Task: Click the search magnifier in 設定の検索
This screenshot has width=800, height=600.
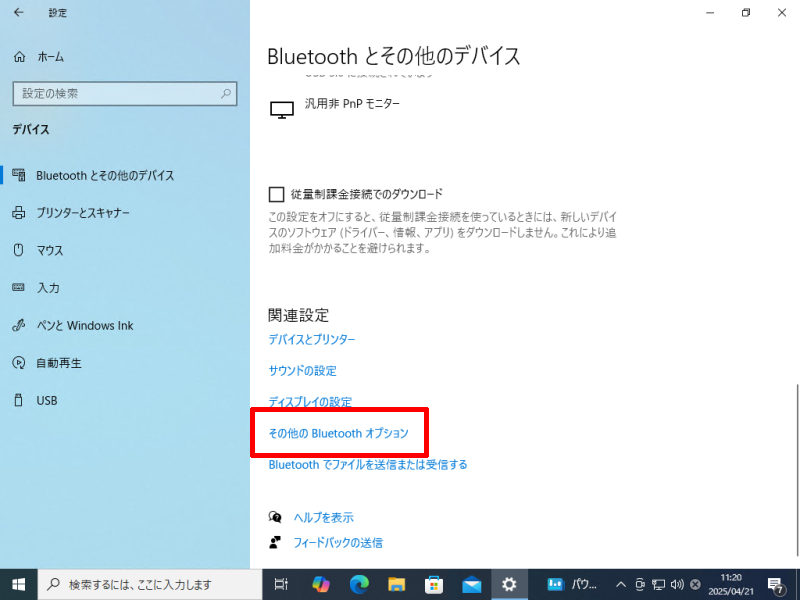Action: [x=226, y=93]
